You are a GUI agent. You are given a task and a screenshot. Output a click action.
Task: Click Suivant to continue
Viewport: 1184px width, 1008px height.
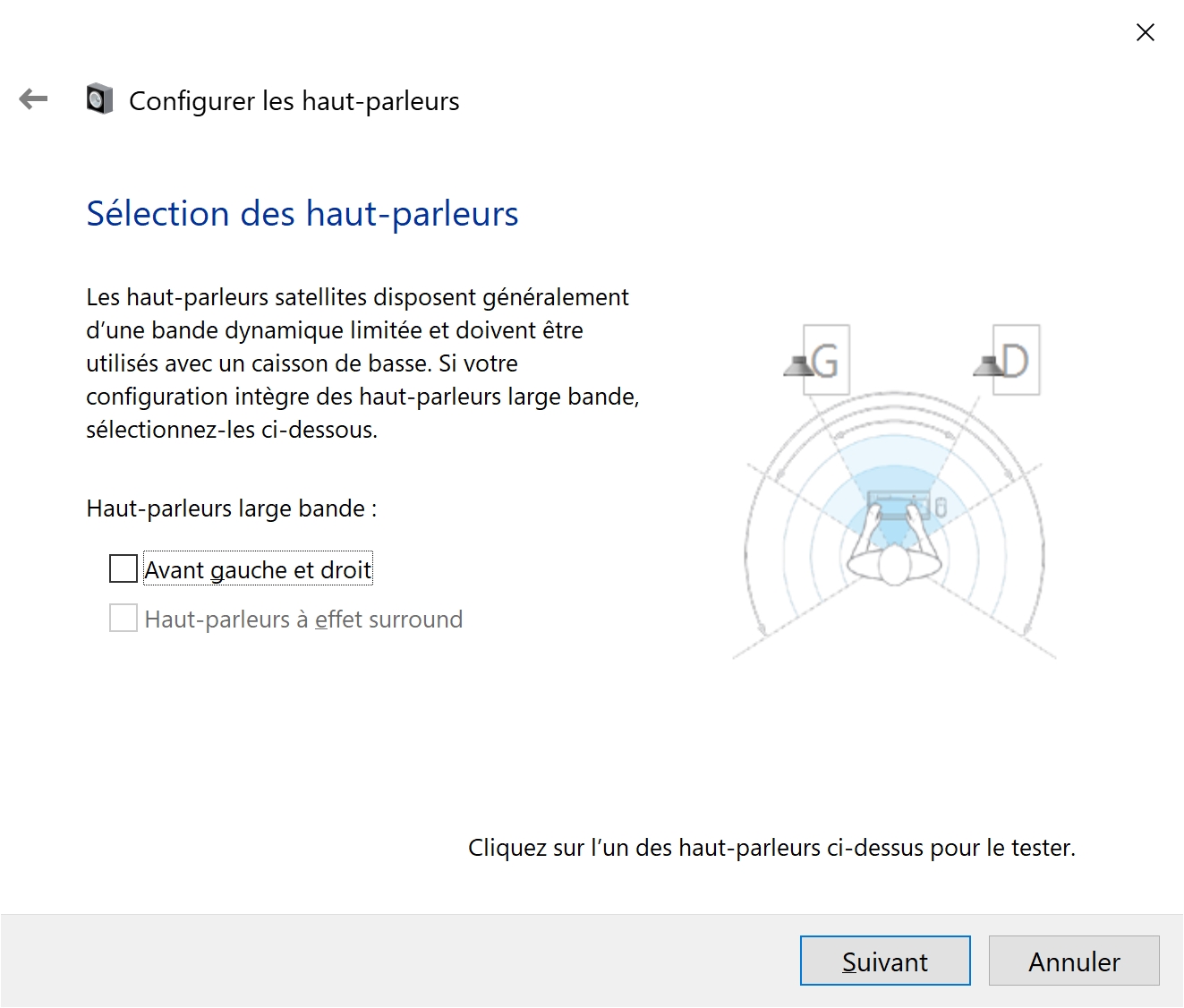pos(885,961)
